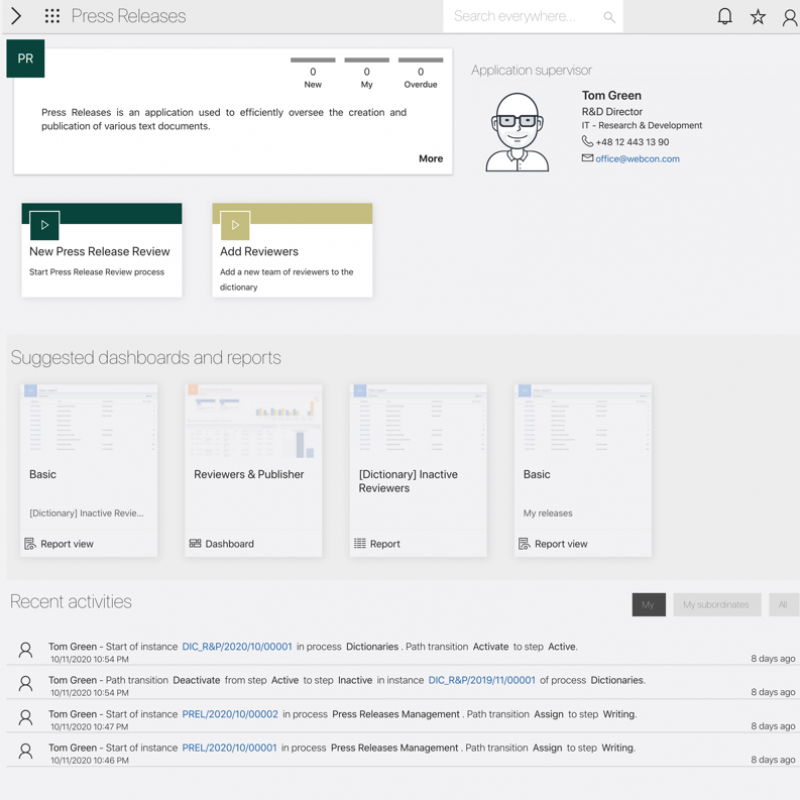The width and height of the screenshot is (800, 800).
Task: Open instance PREL/2020/10/00002 link
Action: pyautogui.click(x=230, y=714)
